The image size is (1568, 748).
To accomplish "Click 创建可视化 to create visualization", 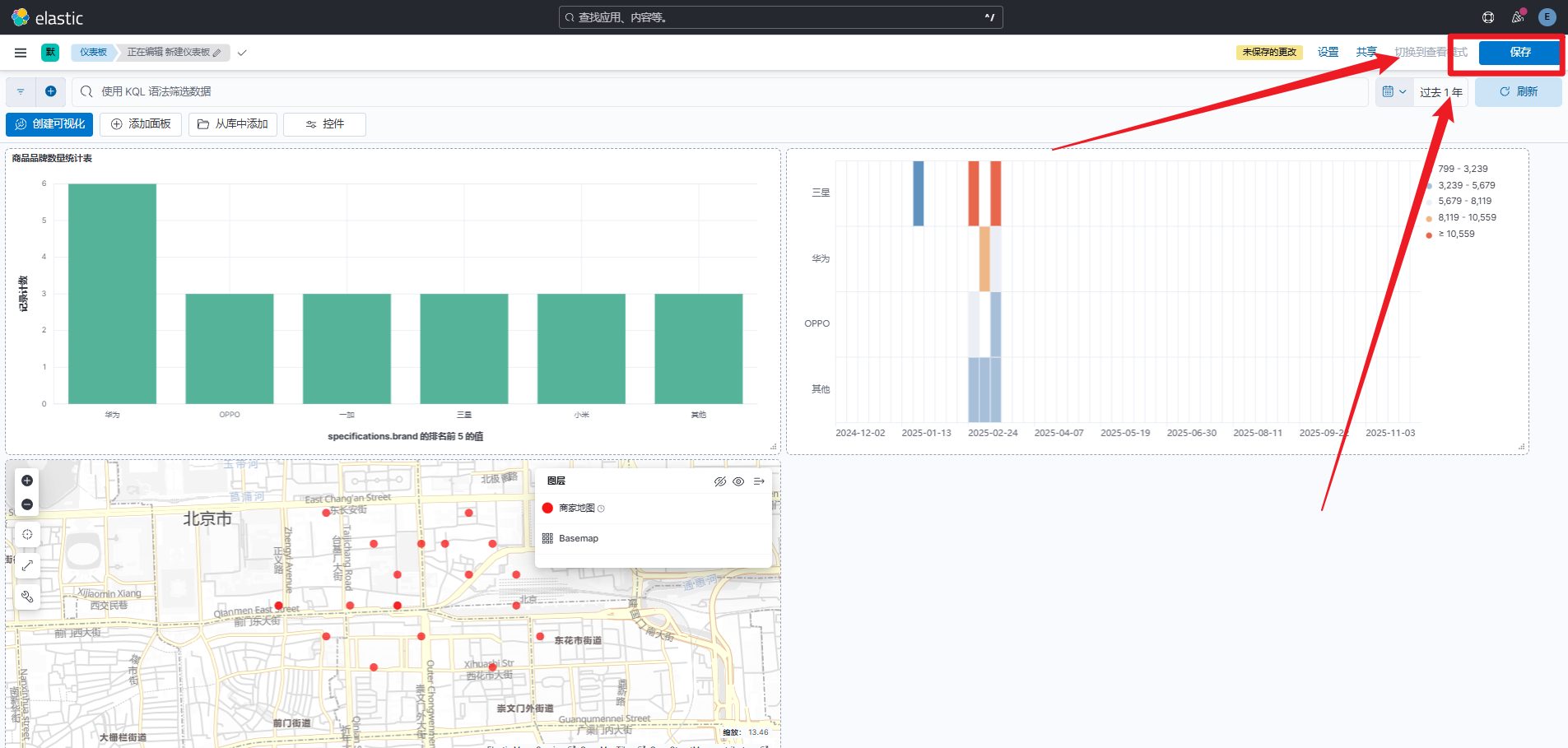I will pos(49,124).
